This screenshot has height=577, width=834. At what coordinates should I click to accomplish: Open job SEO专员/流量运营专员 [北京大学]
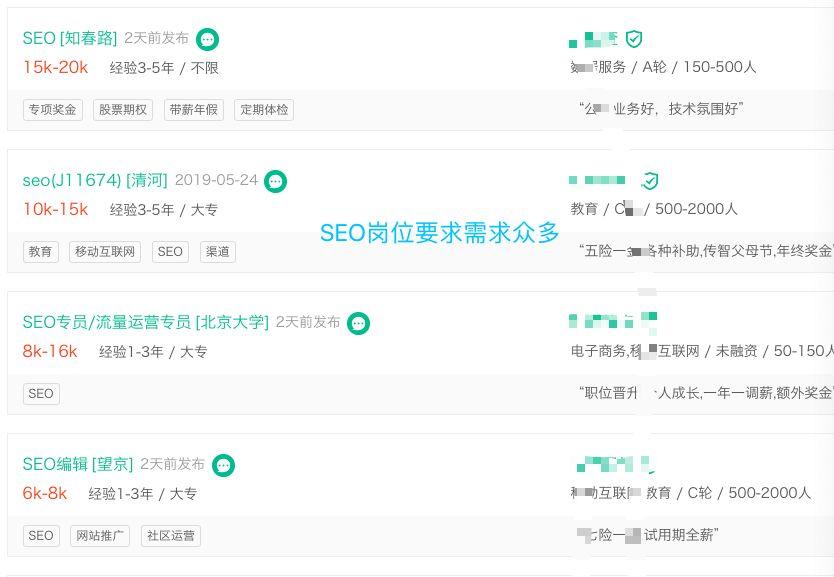pos(146,322)
